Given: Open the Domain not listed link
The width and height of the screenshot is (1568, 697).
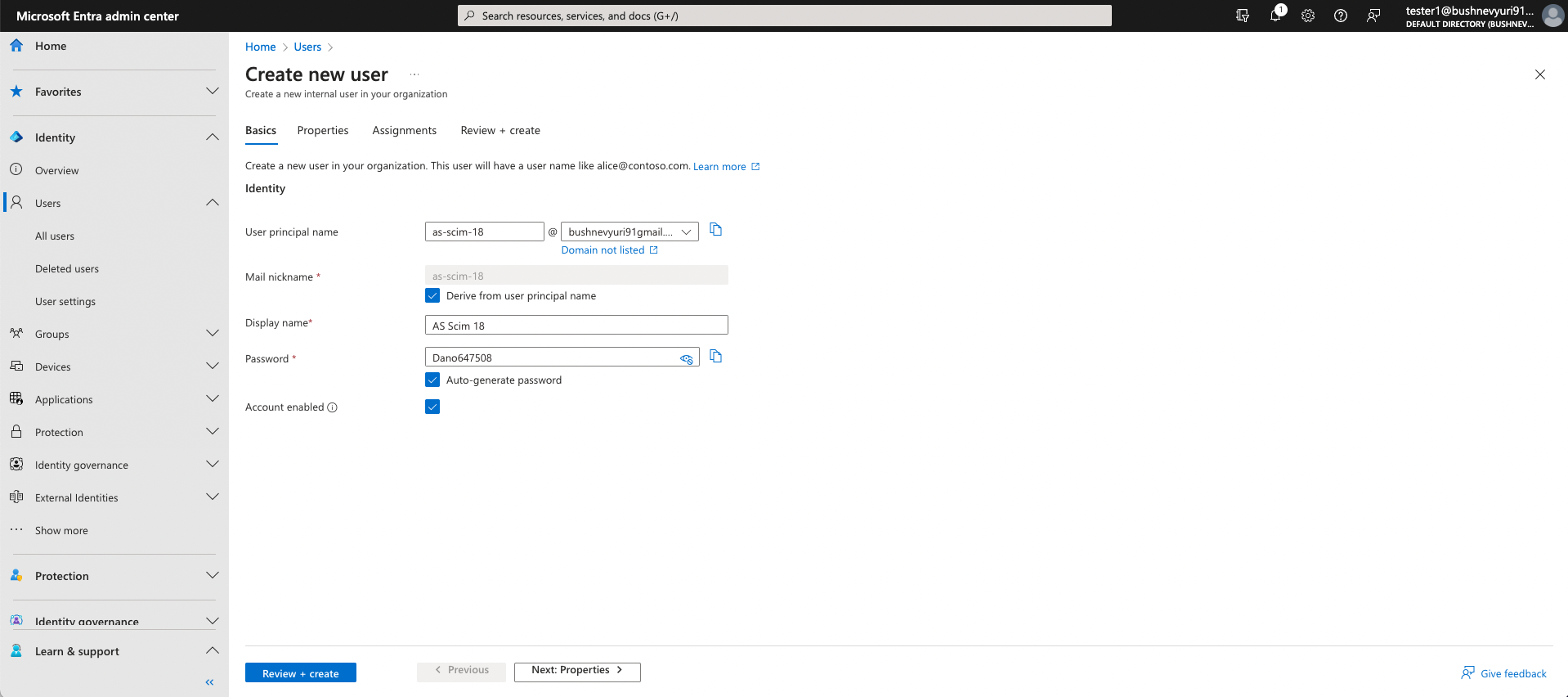Looking at the screenshot, I should (609, 250).
